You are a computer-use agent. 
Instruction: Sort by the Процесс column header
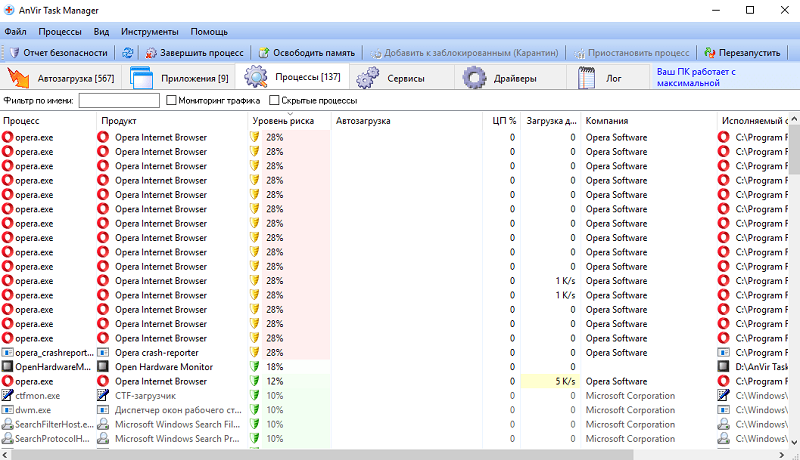pos(48,121)
